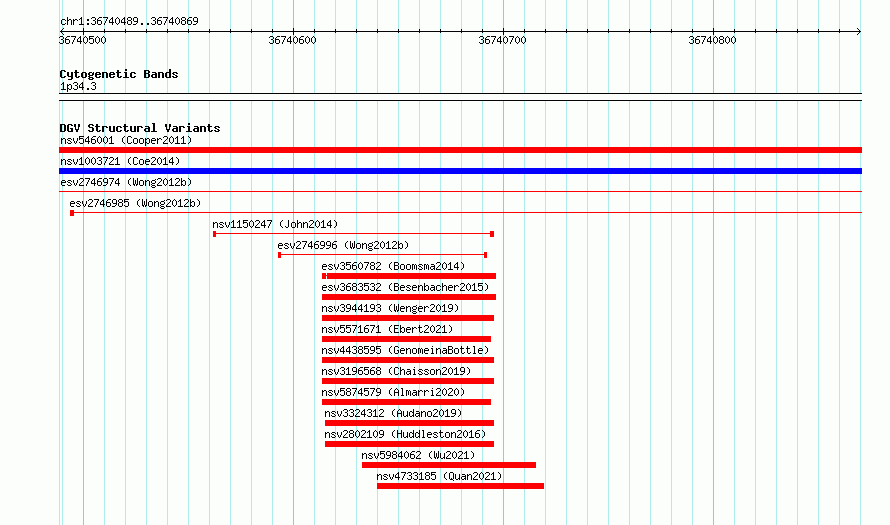Select the red bar under nsv5874579 (Almarri2020)
The height and width of the screenshot is (525, 890).
point(406,402)
